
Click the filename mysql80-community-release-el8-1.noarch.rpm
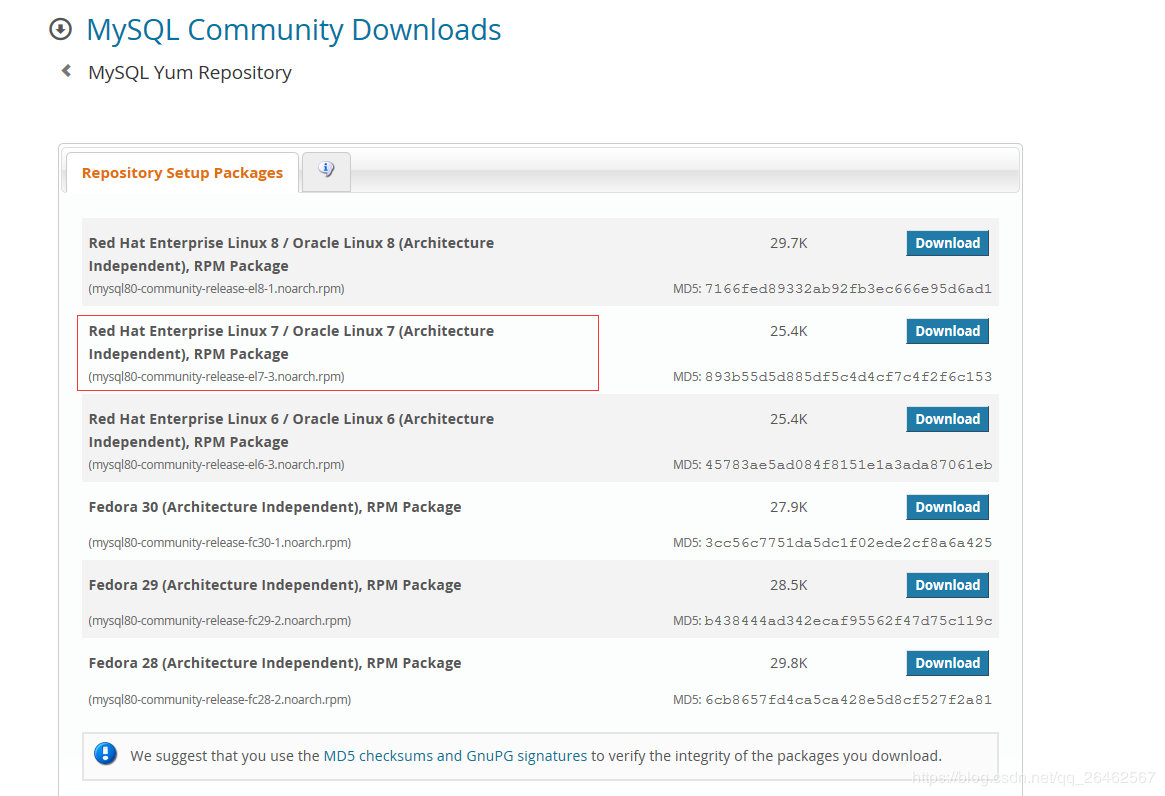[216, 288]
